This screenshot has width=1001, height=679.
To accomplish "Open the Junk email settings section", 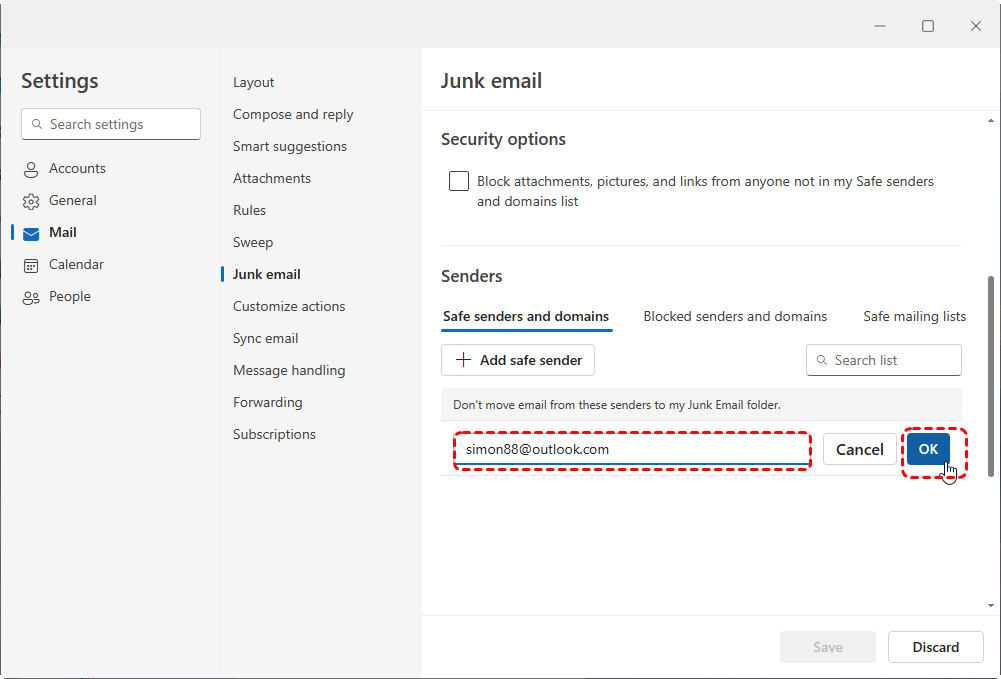I will click(x=265, y=273).
